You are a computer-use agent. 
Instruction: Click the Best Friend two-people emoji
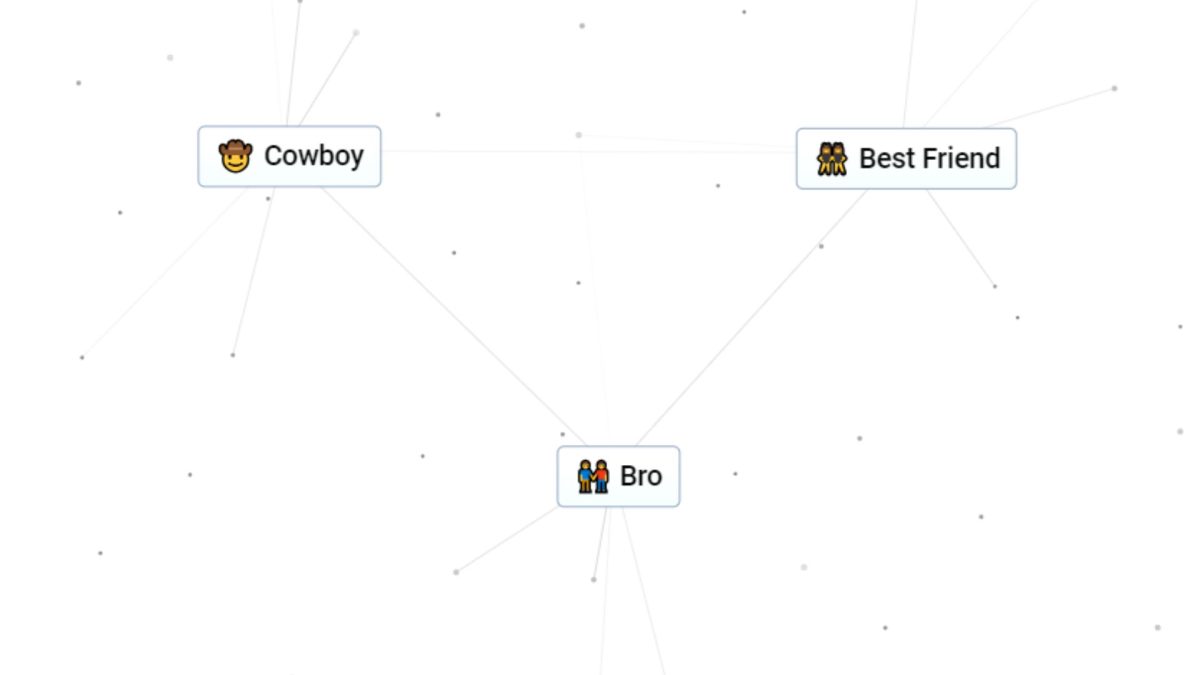pyautogui.click(x=831, y=158)
